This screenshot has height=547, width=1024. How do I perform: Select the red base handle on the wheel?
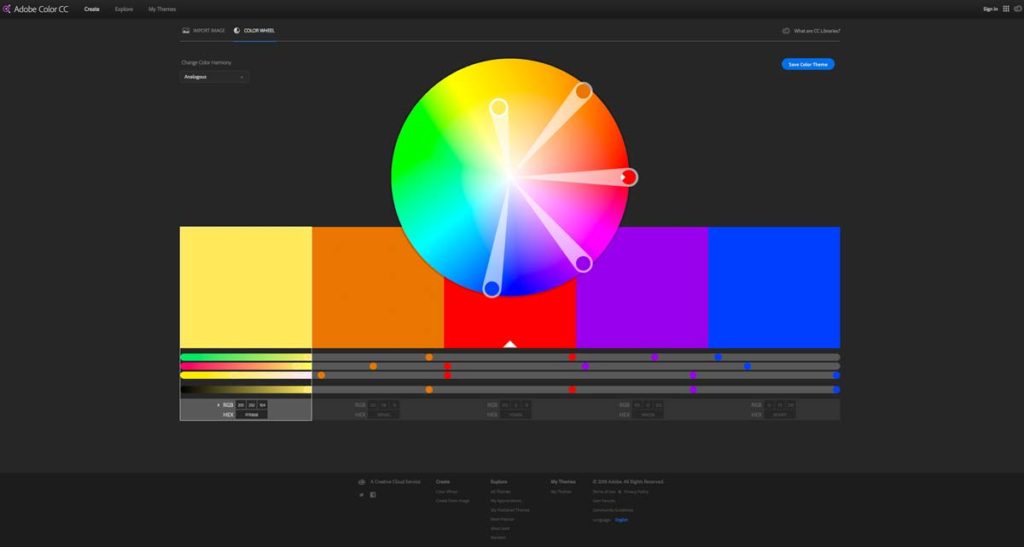point(628,177)
